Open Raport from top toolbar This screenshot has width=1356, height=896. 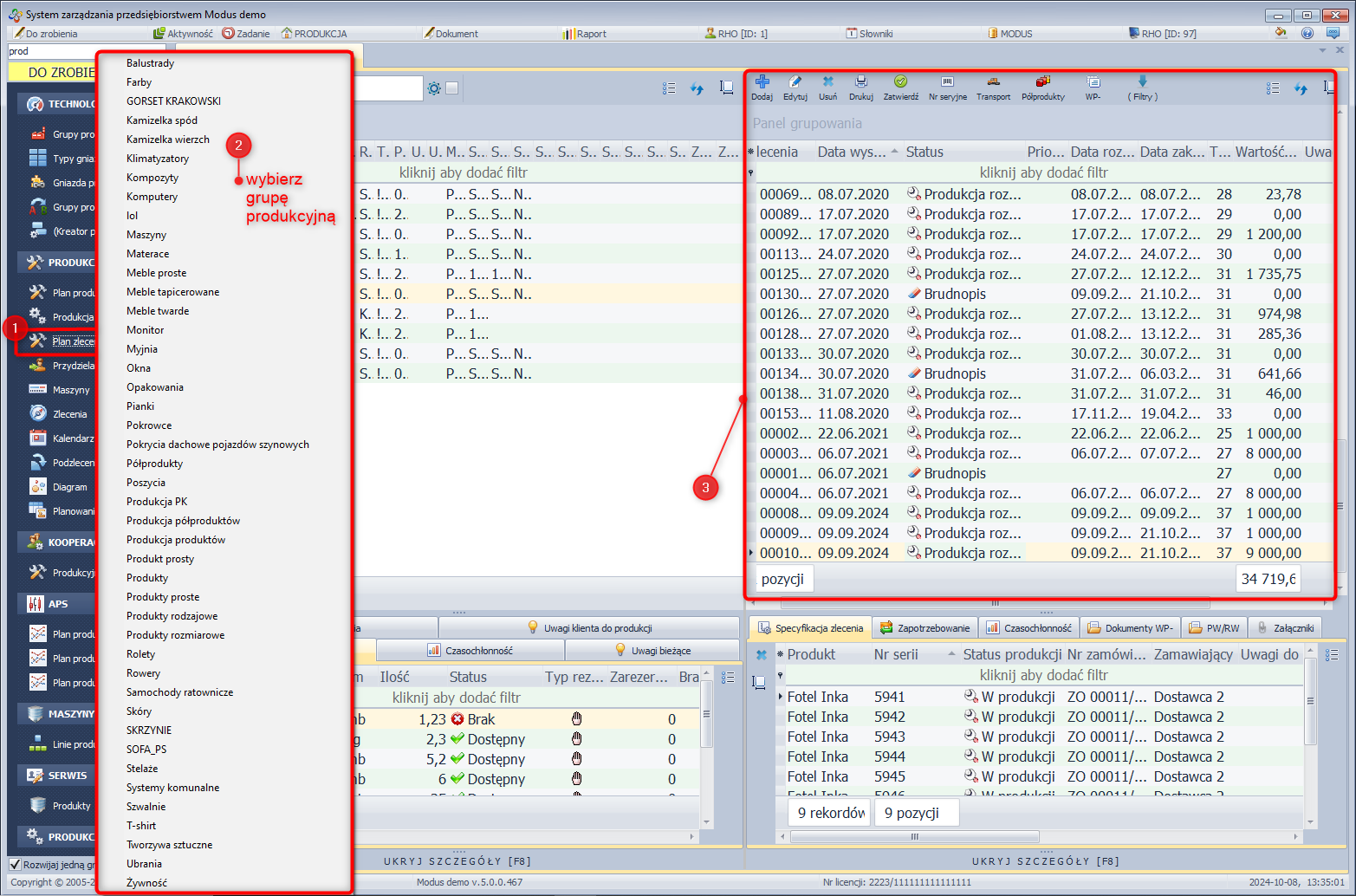point(585,34)
